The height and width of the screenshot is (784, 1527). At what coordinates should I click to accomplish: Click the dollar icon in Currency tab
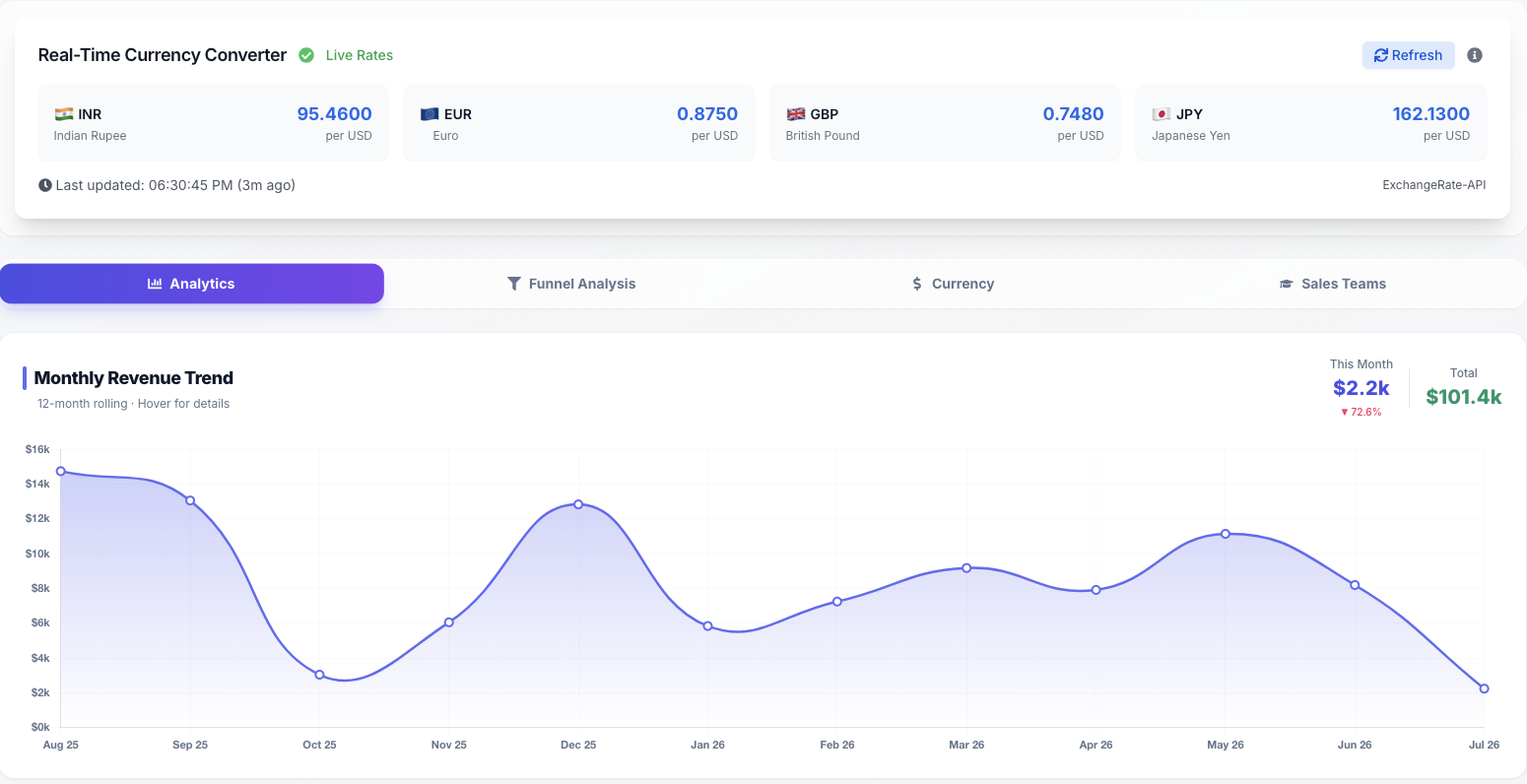click(917, 284)
